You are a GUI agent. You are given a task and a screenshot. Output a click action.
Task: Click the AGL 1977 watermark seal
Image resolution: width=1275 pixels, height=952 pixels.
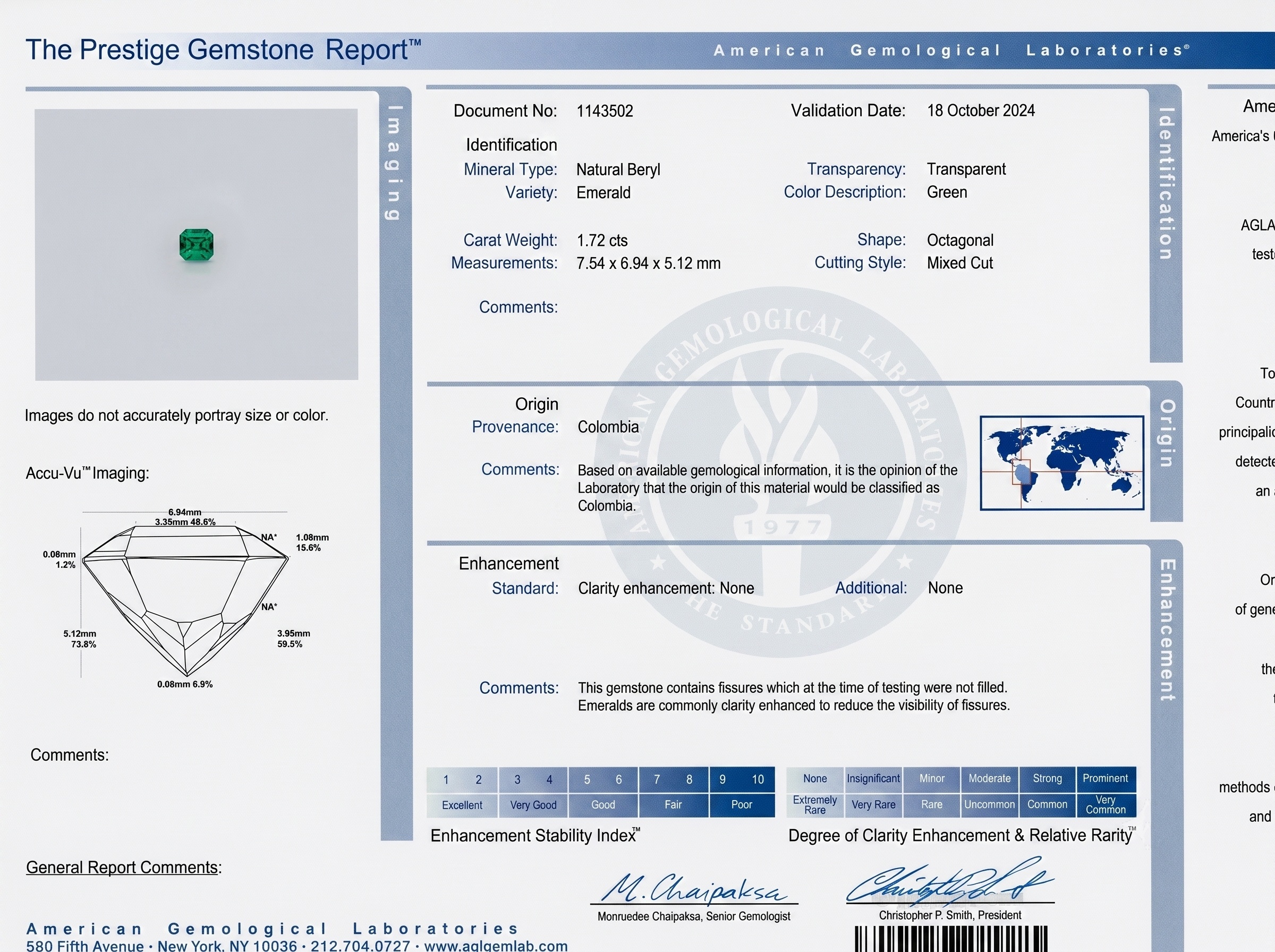[780, 471]
